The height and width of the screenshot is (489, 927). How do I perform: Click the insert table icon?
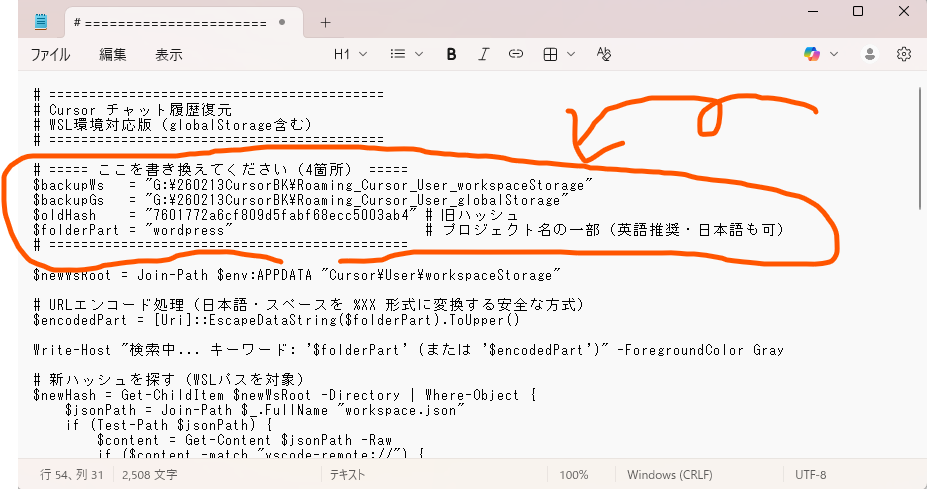point(550,54)
